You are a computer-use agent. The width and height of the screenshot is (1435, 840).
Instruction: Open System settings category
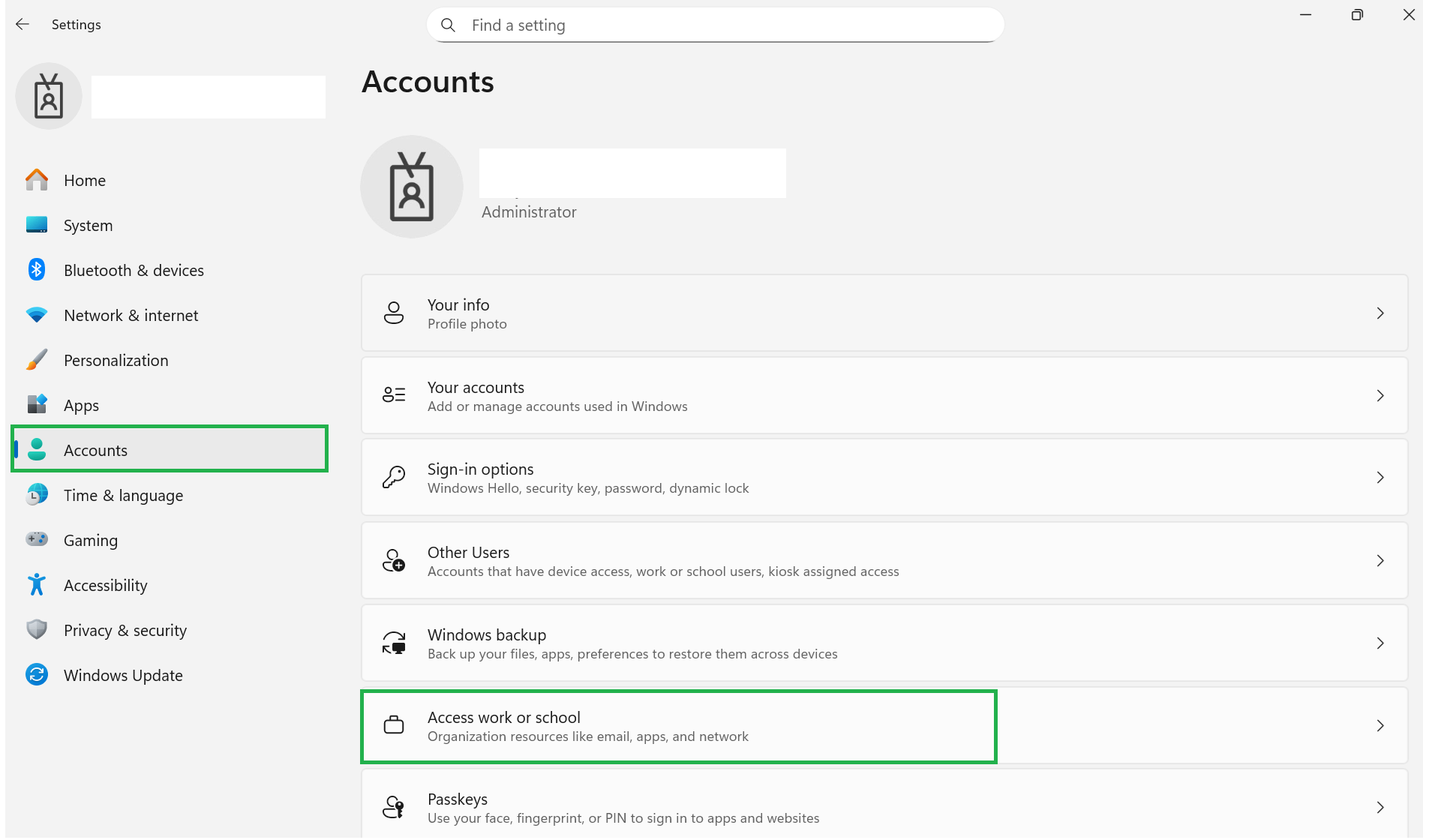click(x=170, y=225)
